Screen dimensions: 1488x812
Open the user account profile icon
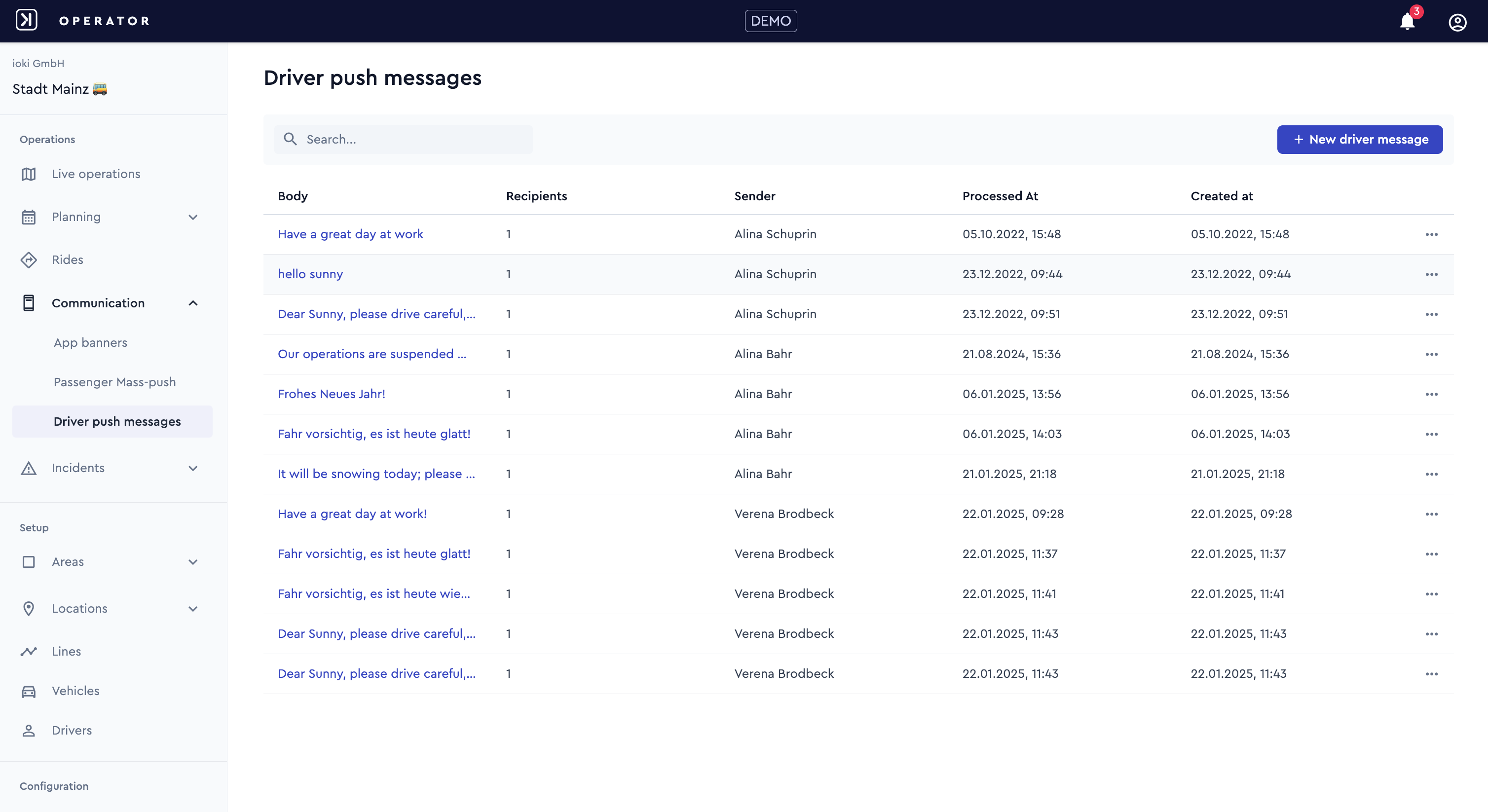pyautogui.click(x=1457, y=22)
